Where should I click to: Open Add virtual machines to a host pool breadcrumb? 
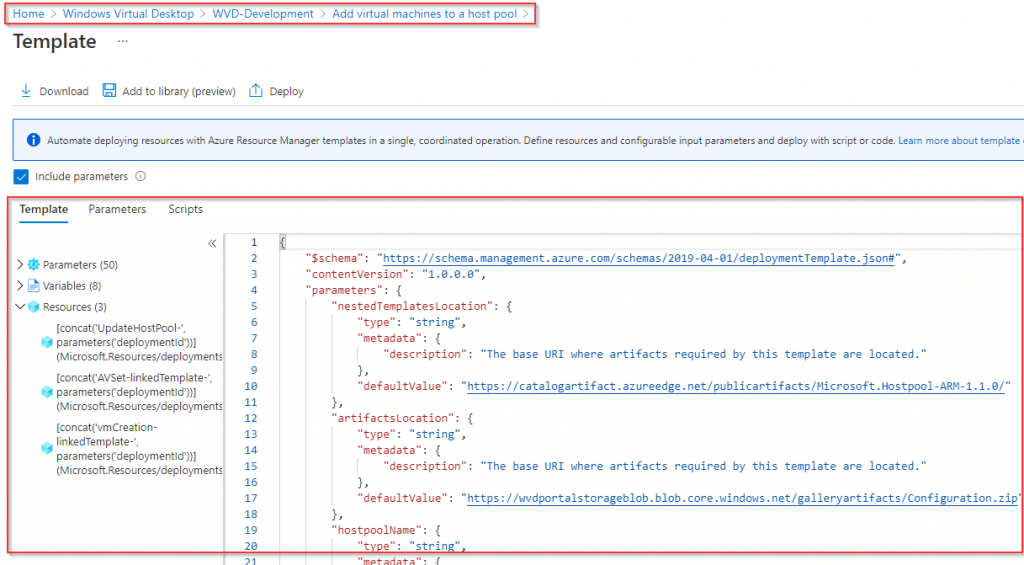[424, 14]
